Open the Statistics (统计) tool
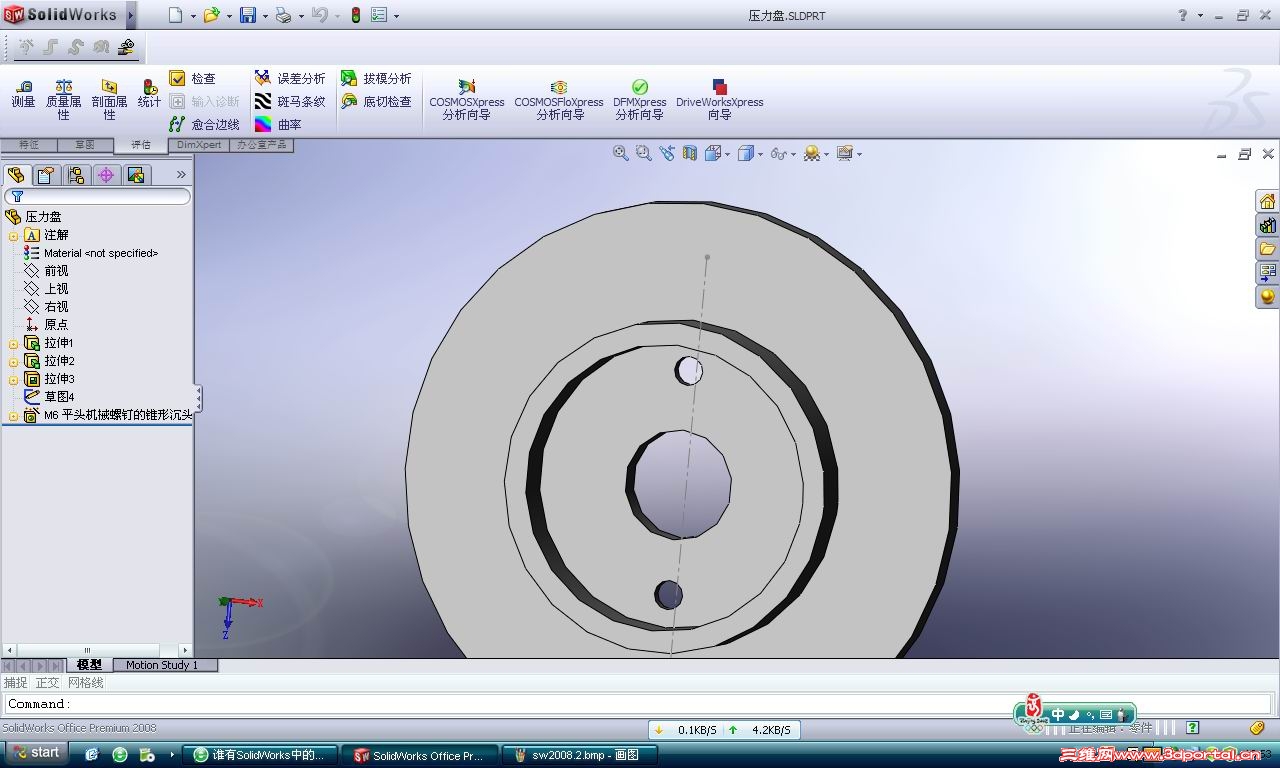1280x768 pixels. click(149, 94)
